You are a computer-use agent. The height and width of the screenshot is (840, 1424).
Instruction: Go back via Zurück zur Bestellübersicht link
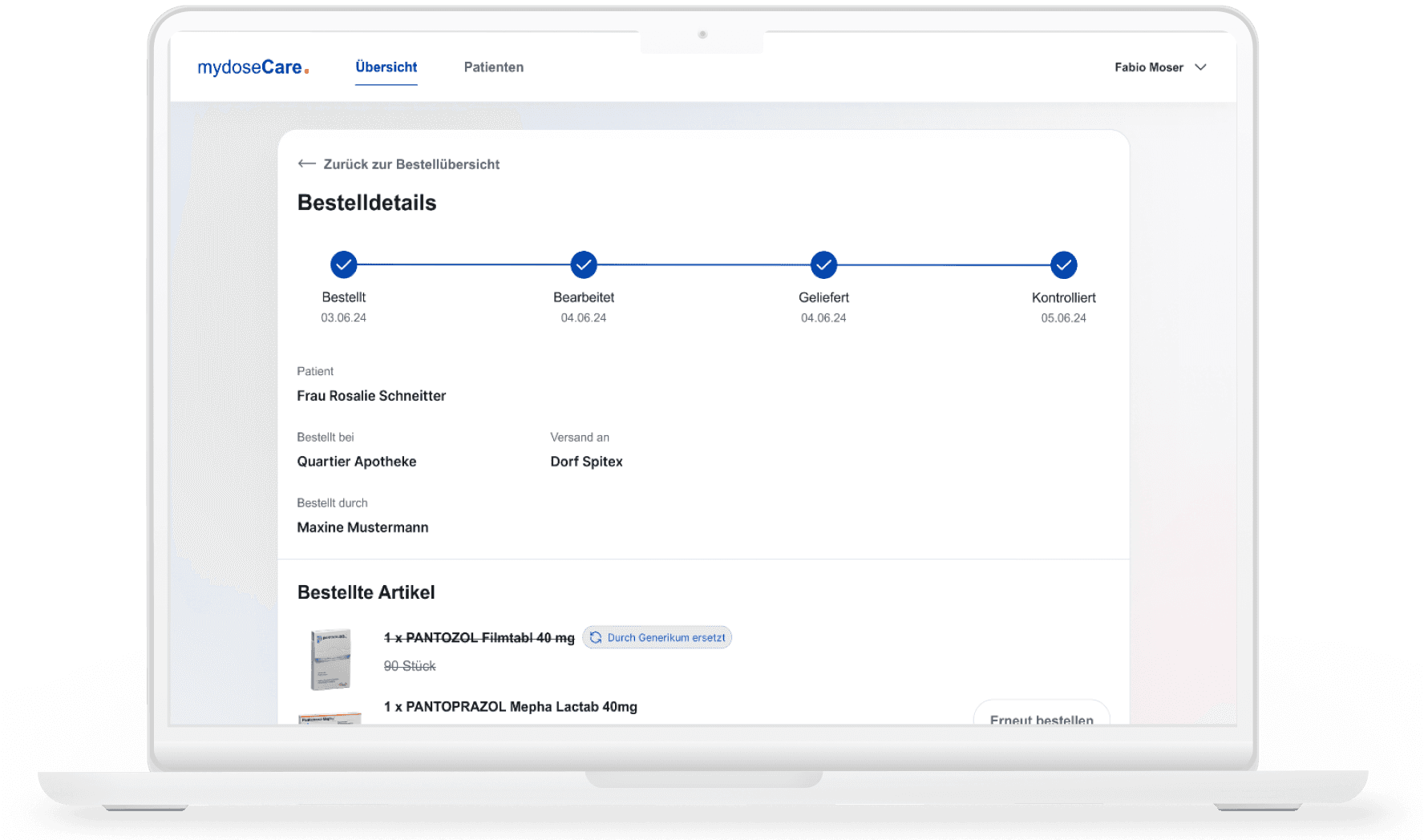click(398, 164)
